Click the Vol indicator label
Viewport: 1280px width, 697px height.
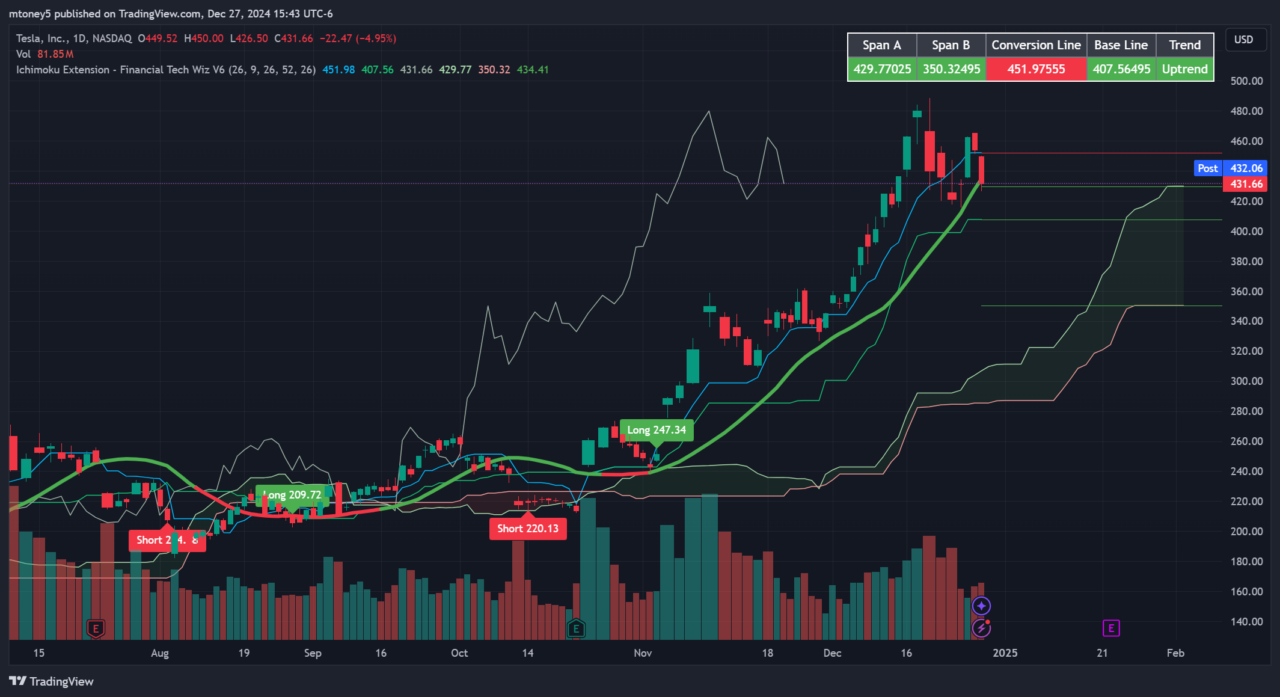coord(24,54)
